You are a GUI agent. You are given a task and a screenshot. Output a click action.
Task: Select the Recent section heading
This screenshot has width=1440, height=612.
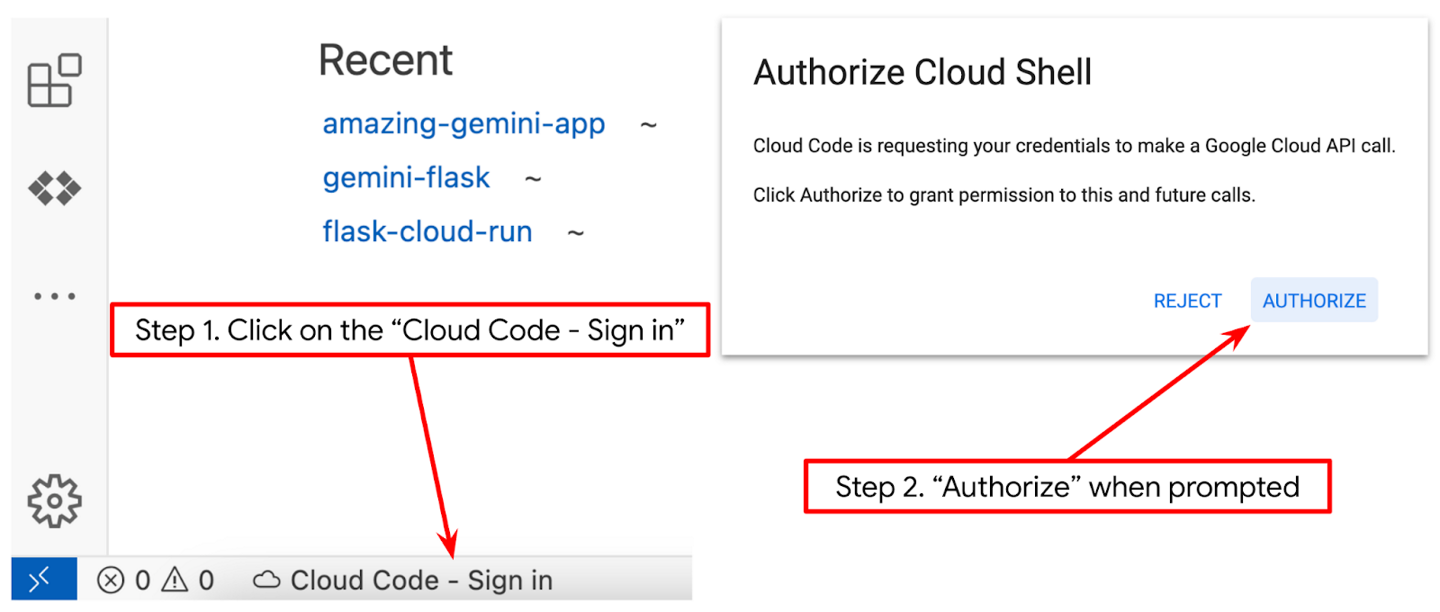click(x=385, y=60)
